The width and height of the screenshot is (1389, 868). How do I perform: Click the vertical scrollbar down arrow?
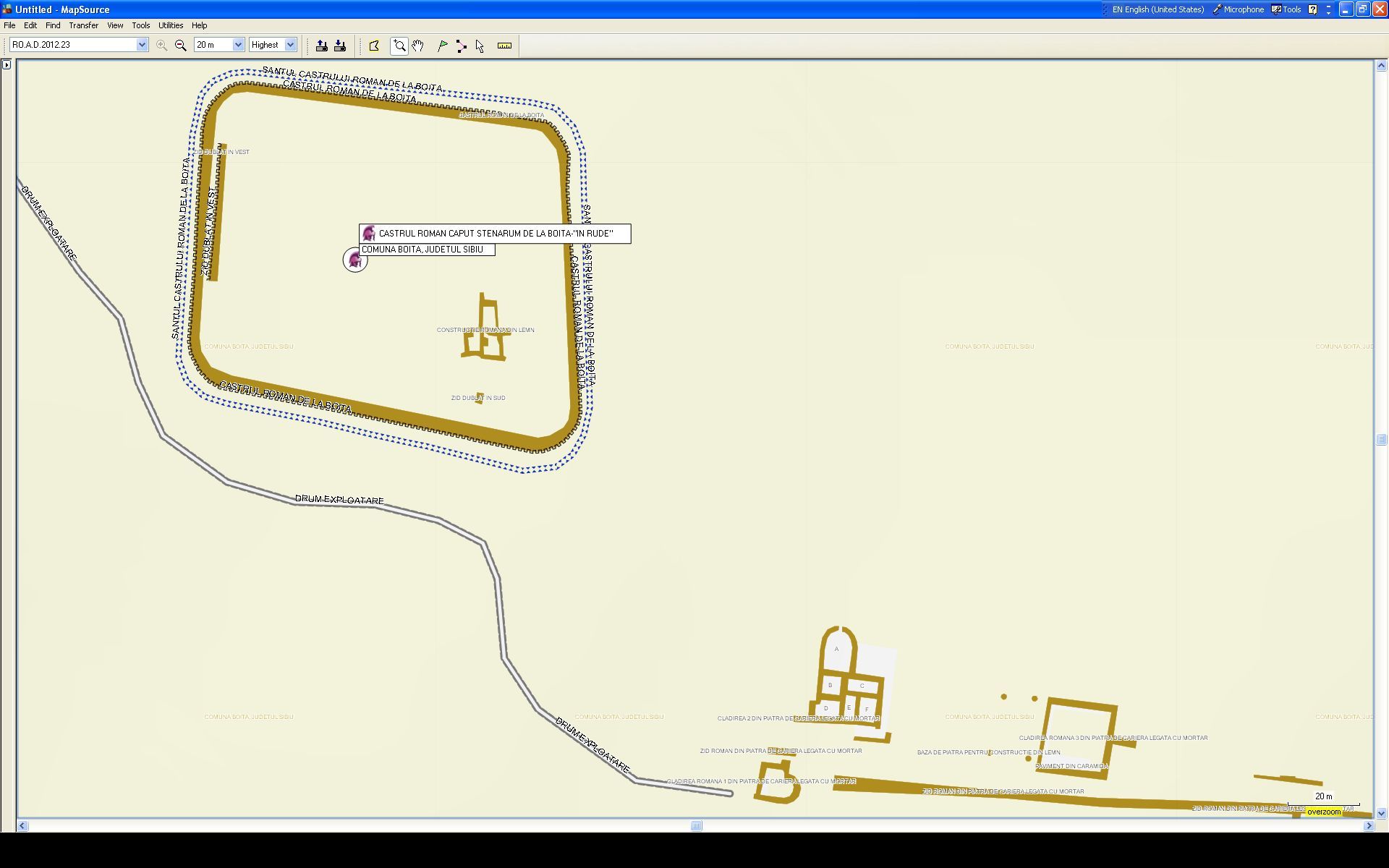[x=1381, y=813]
